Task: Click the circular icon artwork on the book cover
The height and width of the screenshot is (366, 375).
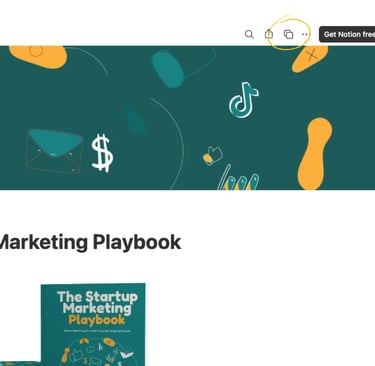Action: pyautogui.click(x=97, y=352)
